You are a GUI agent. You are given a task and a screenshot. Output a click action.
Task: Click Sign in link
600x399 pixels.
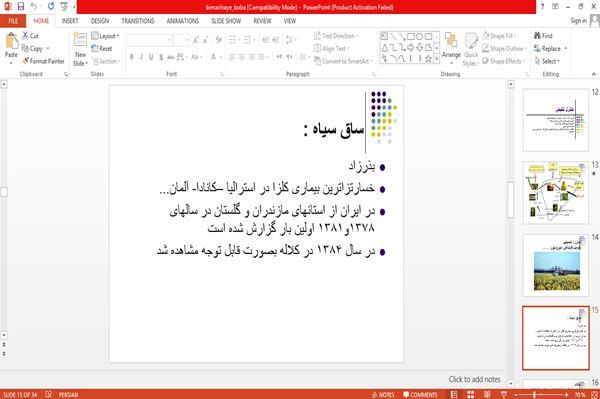tap(578, 21)
